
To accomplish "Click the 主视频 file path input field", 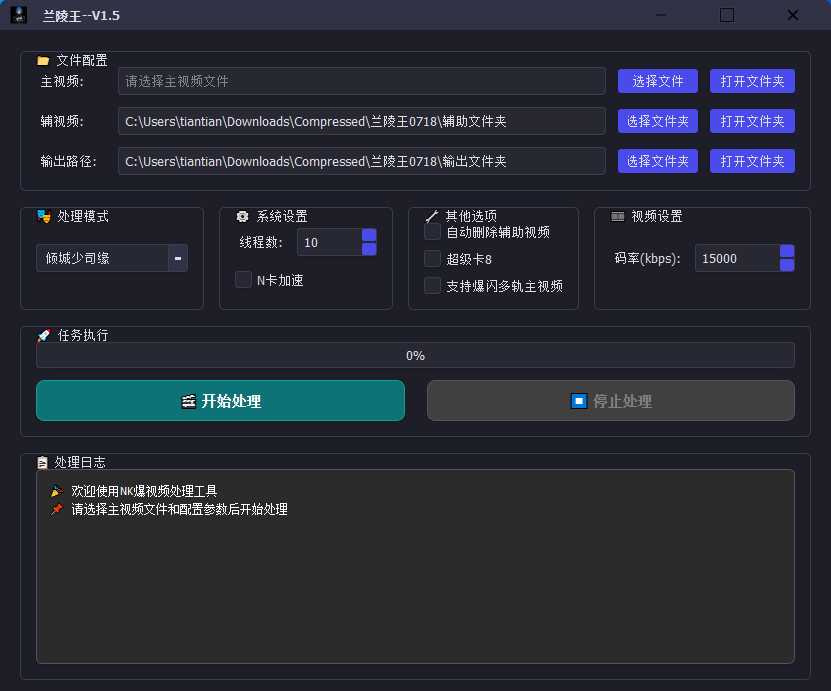I will point(362,81).
